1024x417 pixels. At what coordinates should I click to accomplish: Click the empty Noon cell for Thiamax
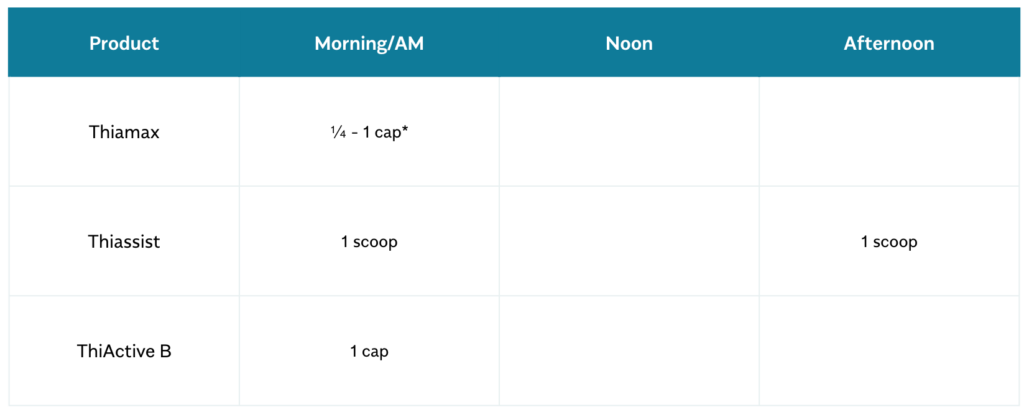coord(629,132)
